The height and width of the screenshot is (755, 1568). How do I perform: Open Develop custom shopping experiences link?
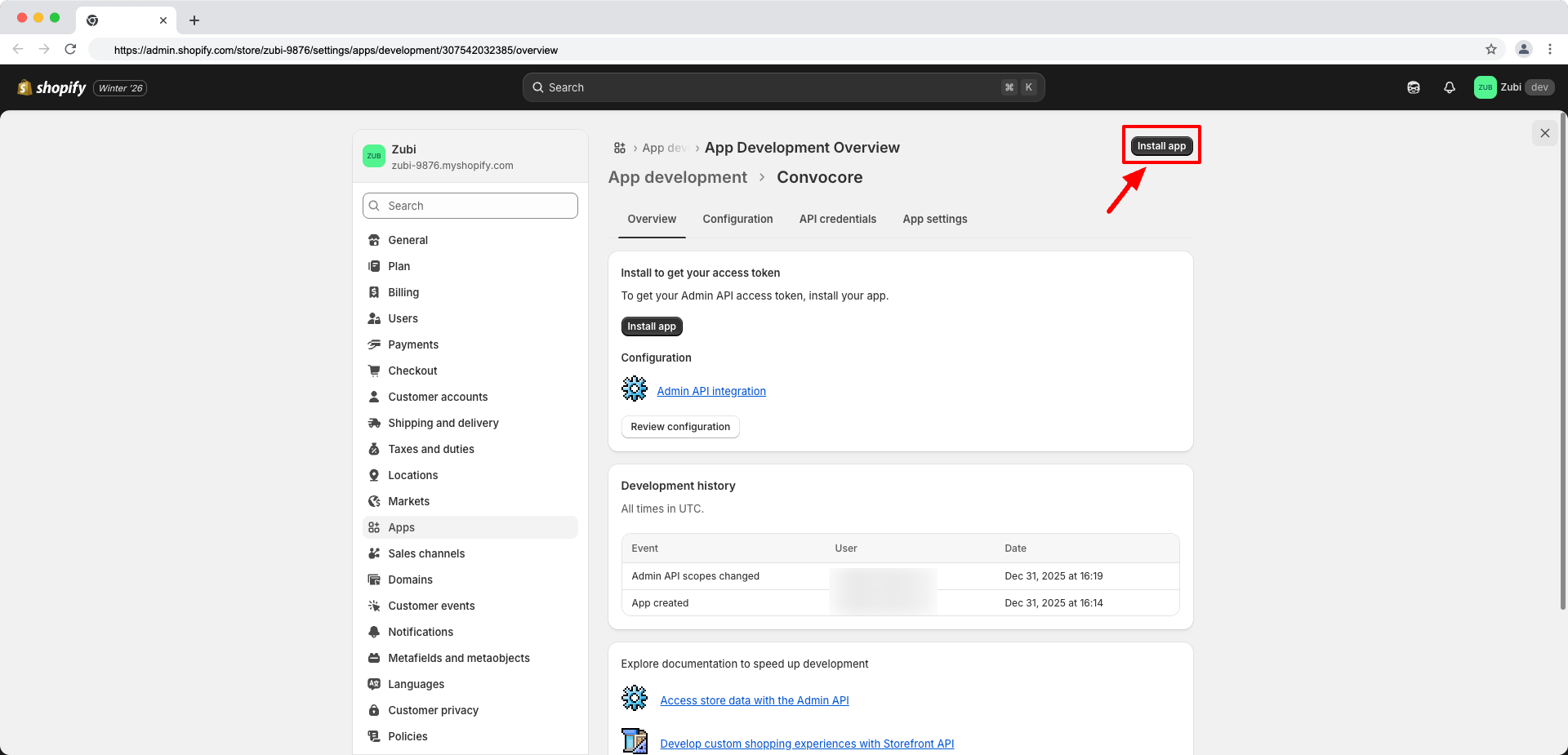coord(807,744)
